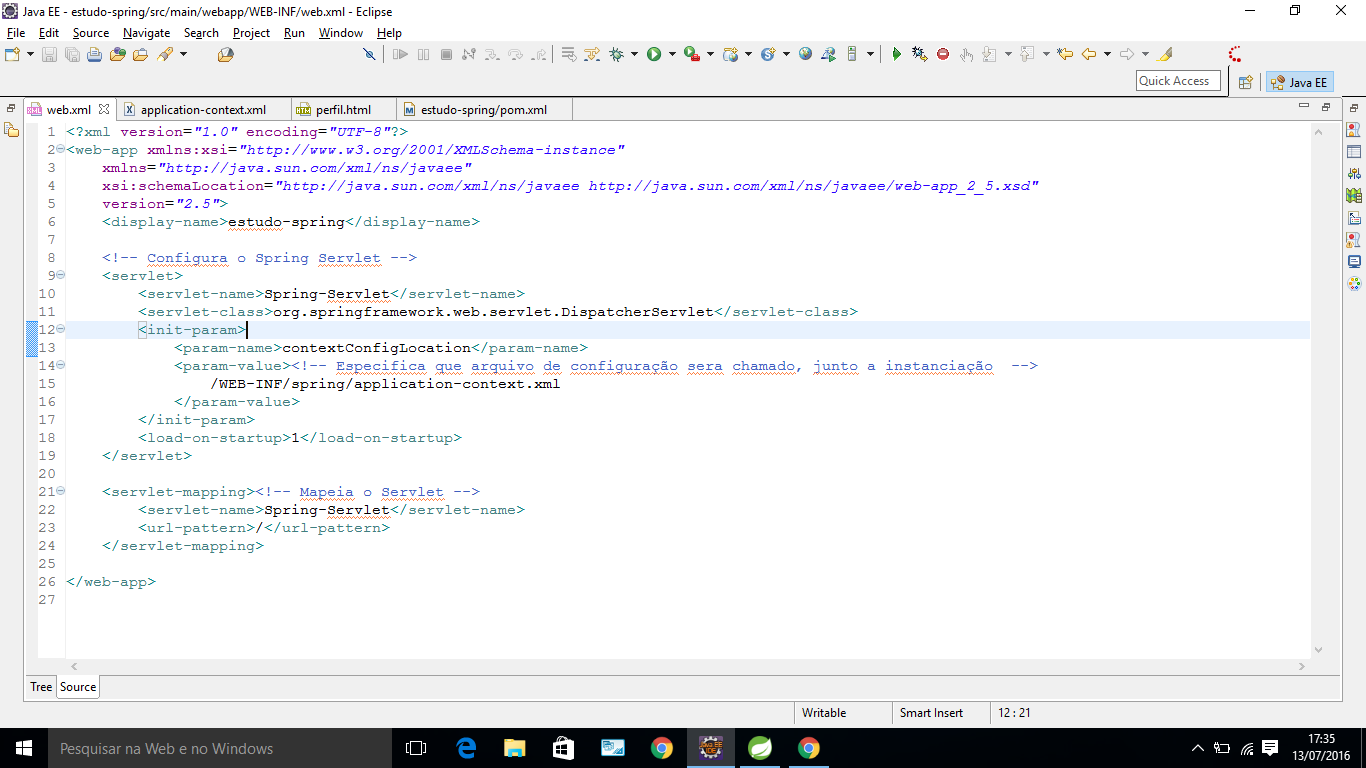The image size is (1366, 768).
Task: Restore the left minimized view stack
Action: click(11, 107)
